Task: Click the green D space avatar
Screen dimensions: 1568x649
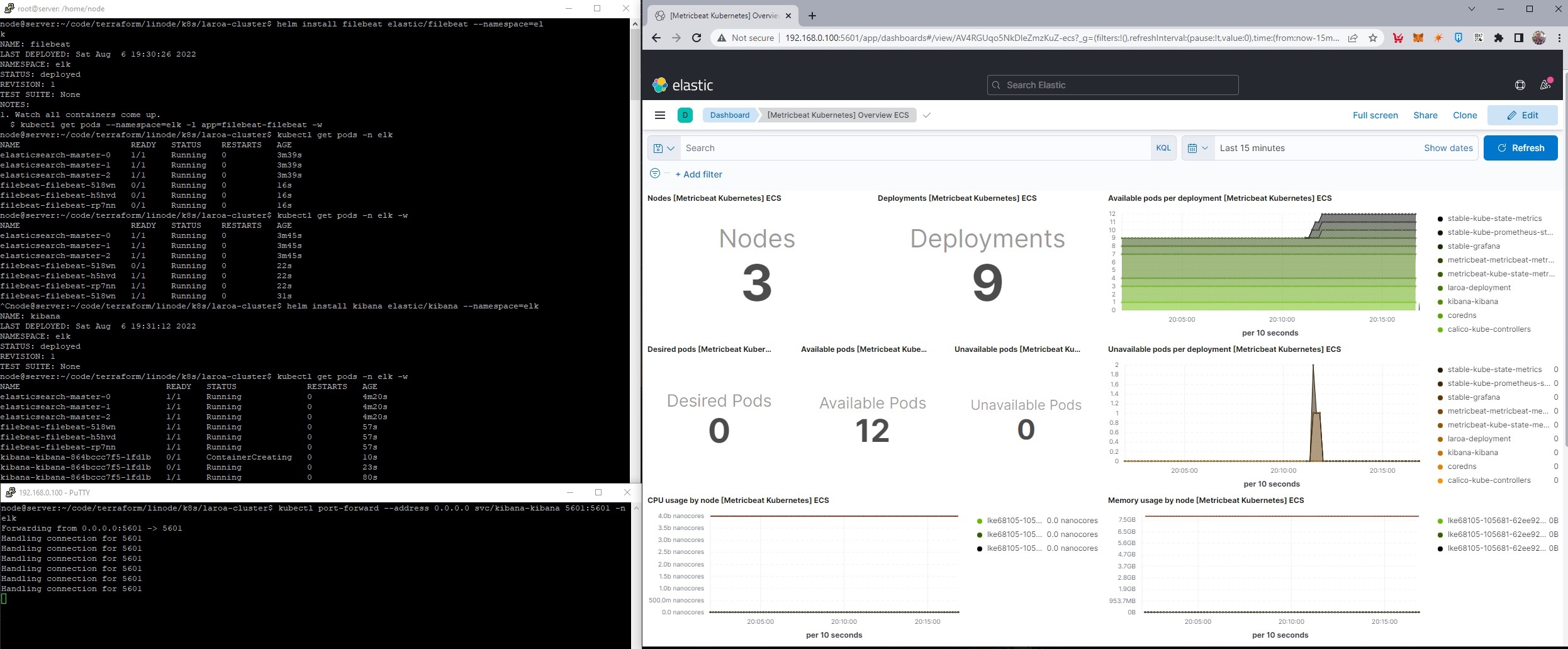Action: click(x=685, y=115)
